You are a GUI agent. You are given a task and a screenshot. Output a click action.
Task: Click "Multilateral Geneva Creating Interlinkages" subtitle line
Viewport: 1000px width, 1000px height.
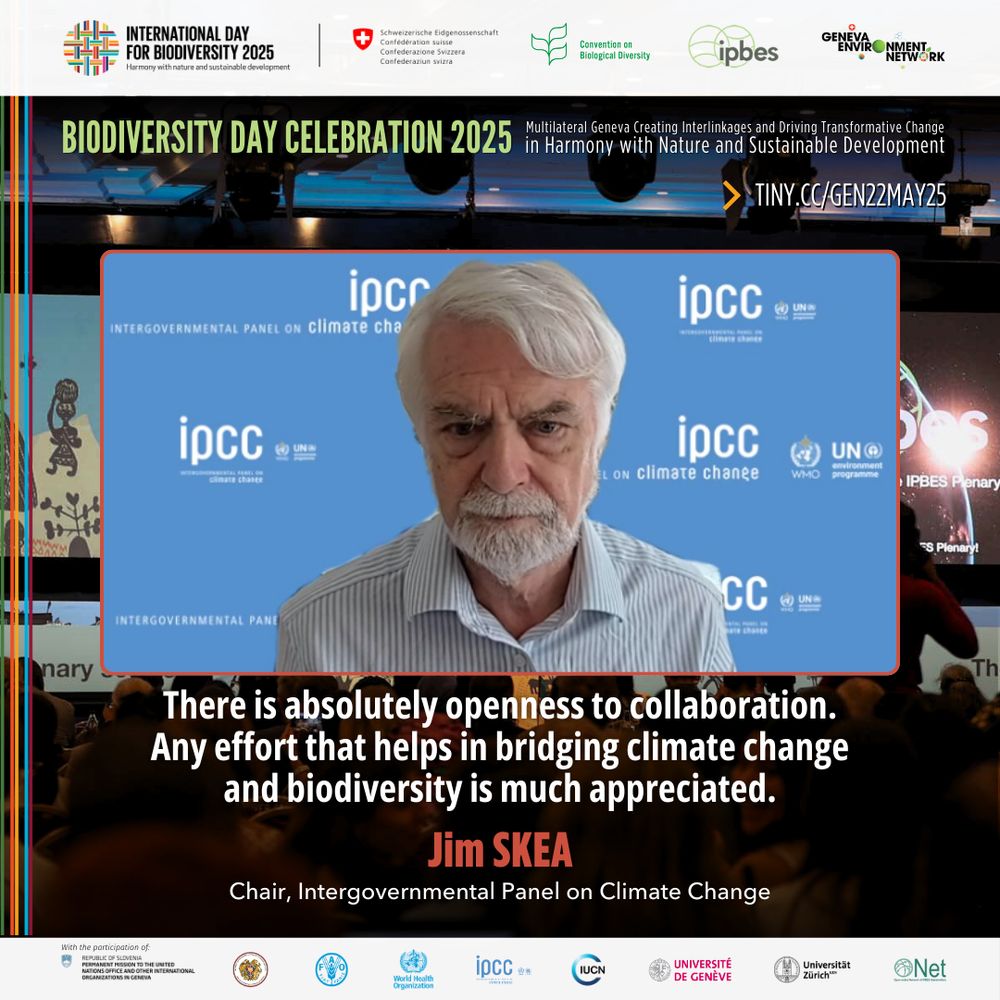click(735, 127)
